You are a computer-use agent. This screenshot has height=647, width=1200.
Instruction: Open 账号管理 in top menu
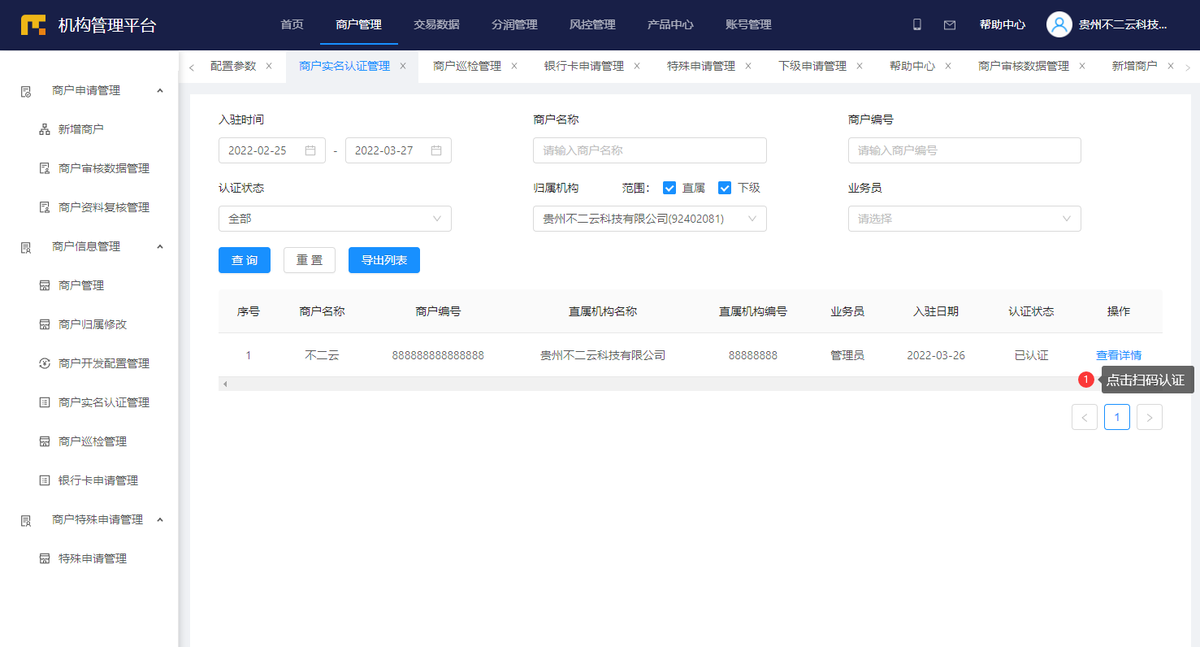click(748, 24)
